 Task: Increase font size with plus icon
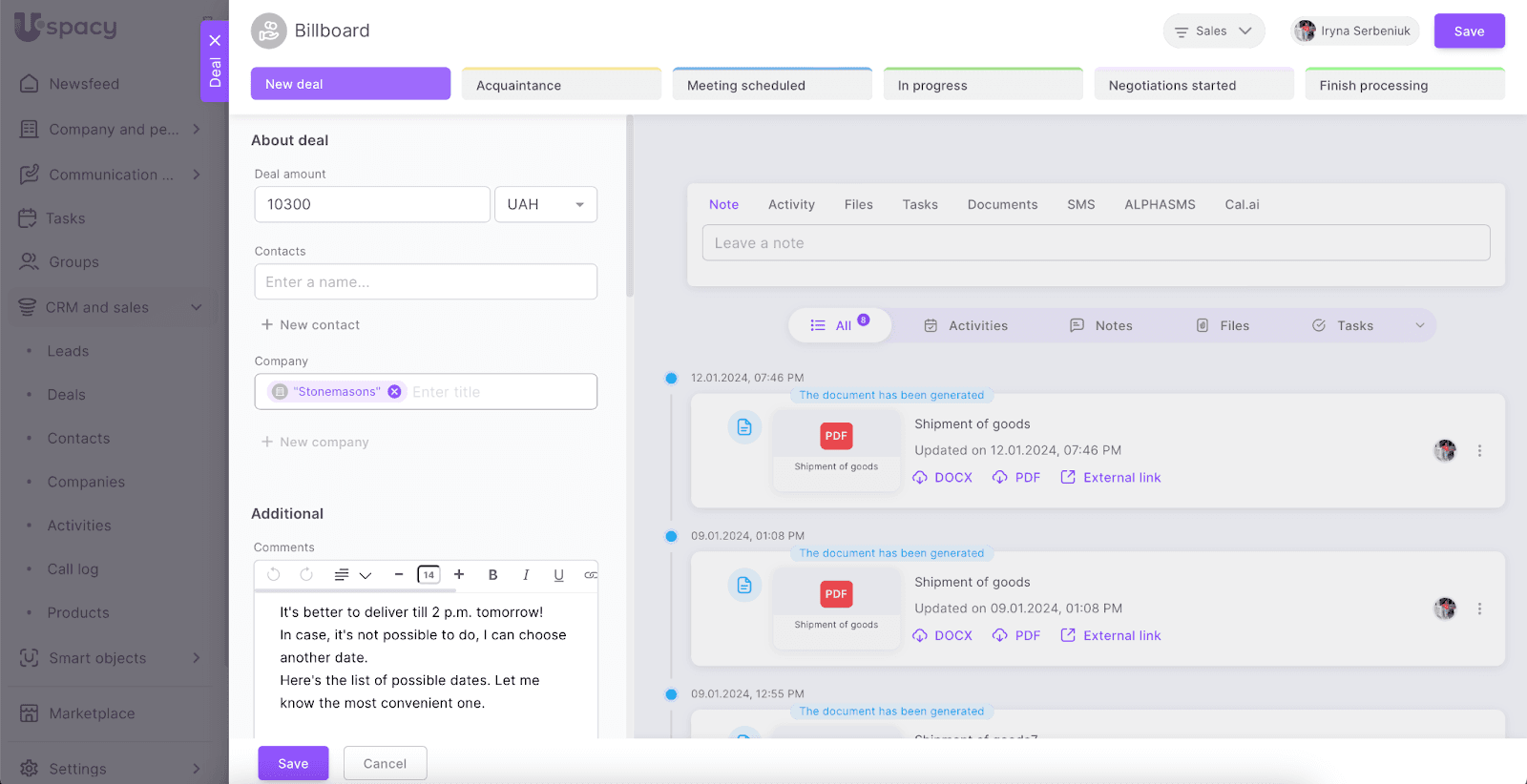click(x=459, y=575)
